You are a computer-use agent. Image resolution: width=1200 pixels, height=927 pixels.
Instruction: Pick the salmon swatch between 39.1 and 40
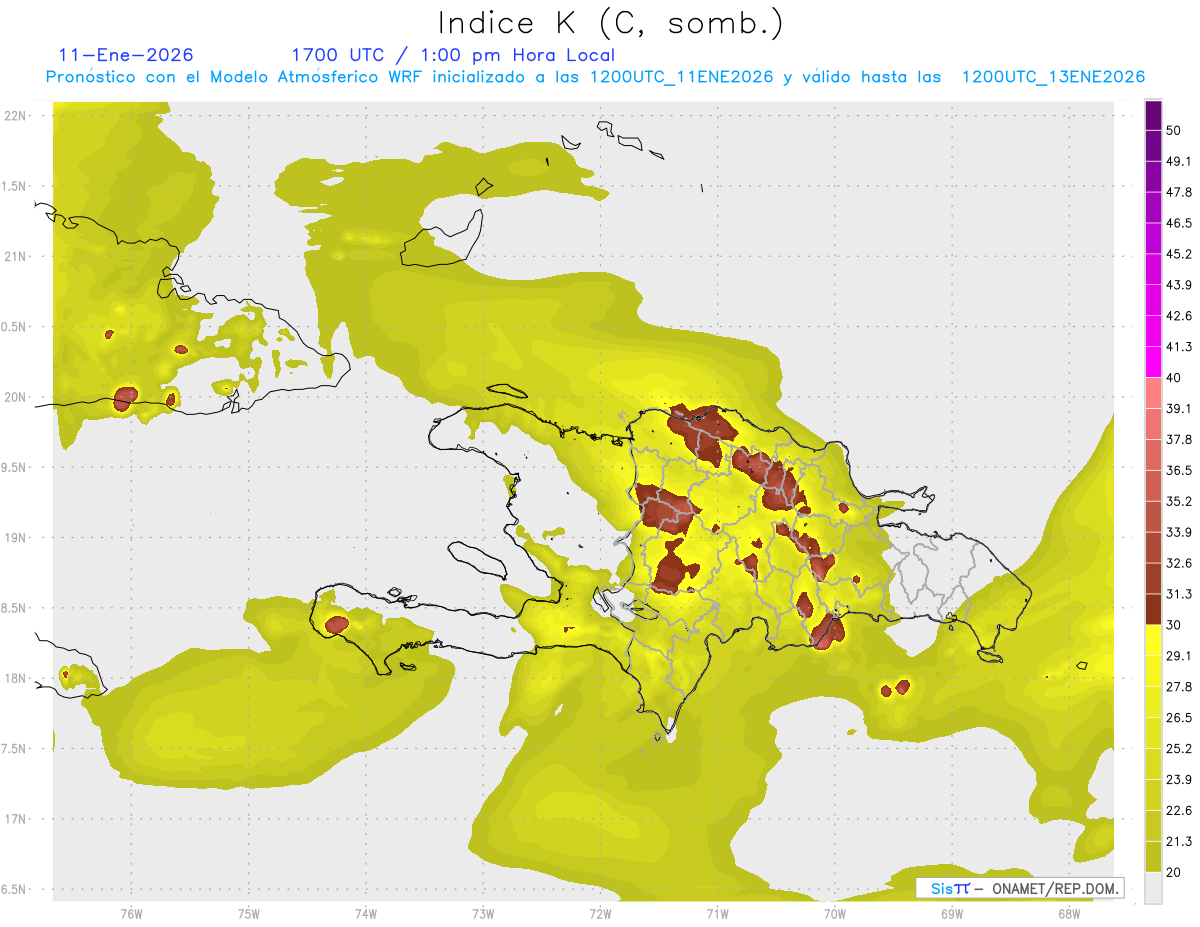[1153, 393]
